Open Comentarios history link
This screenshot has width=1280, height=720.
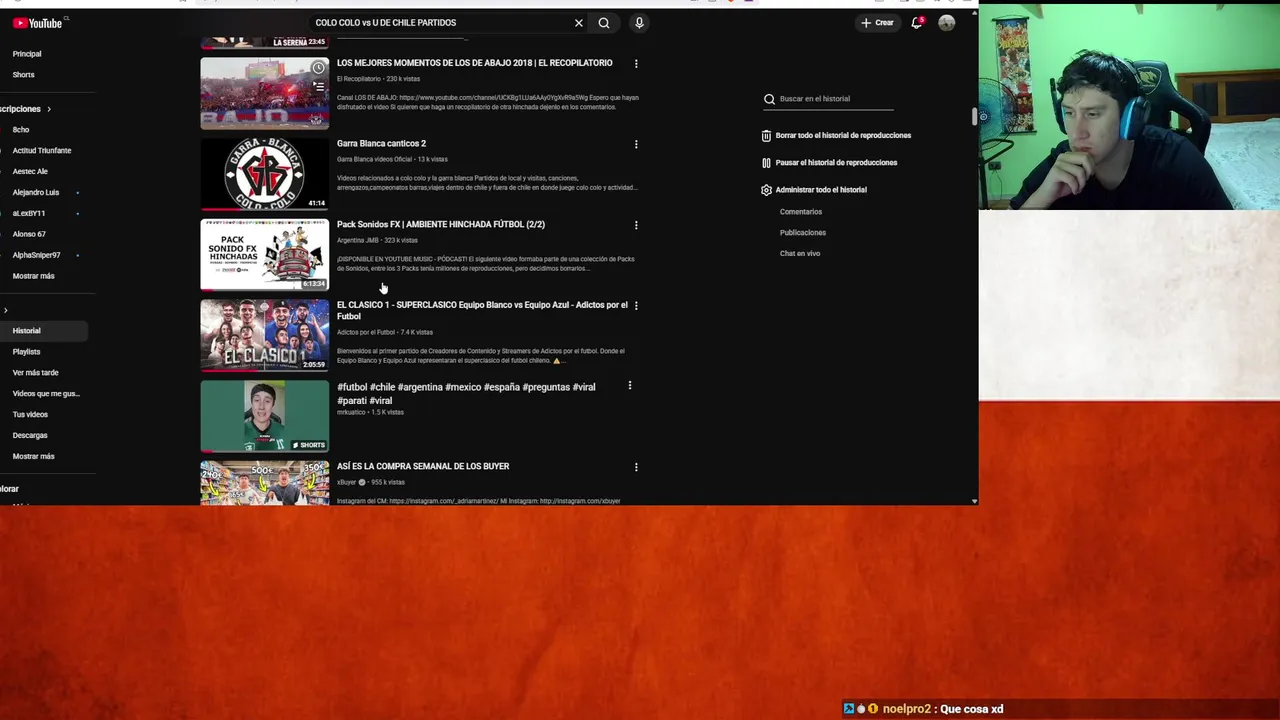click(x=801, y=212)
